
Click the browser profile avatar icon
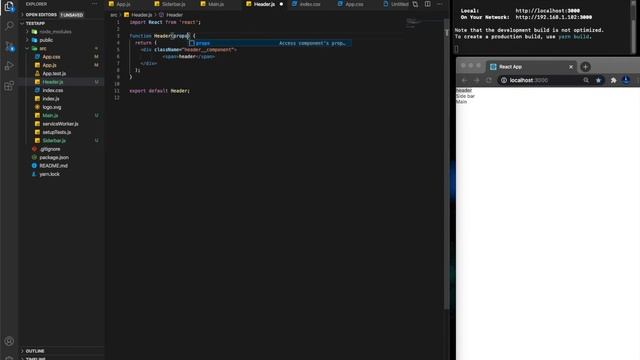click(626, 80)
